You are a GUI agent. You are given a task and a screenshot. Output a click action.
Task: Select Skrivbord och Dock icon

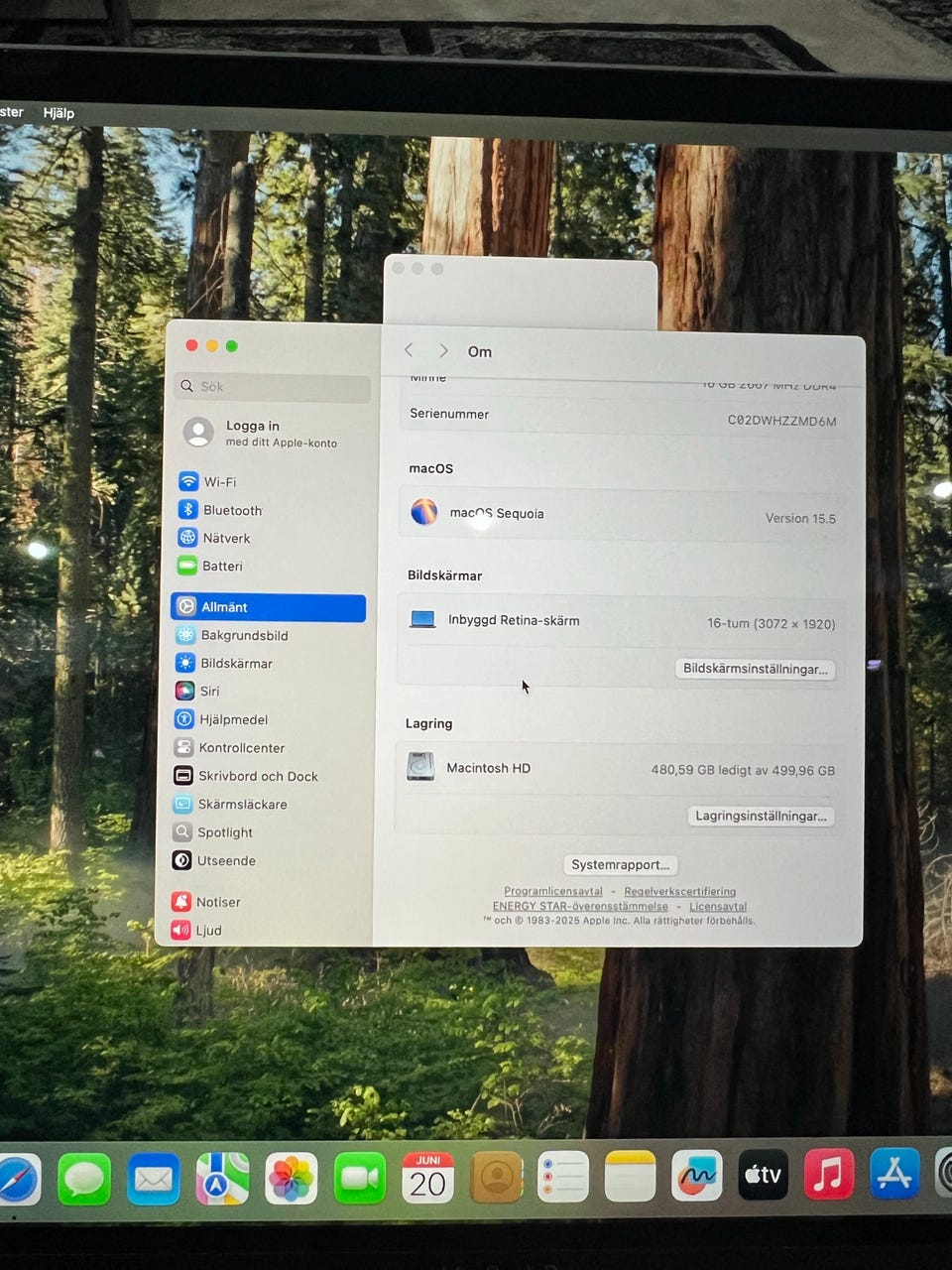183,776
